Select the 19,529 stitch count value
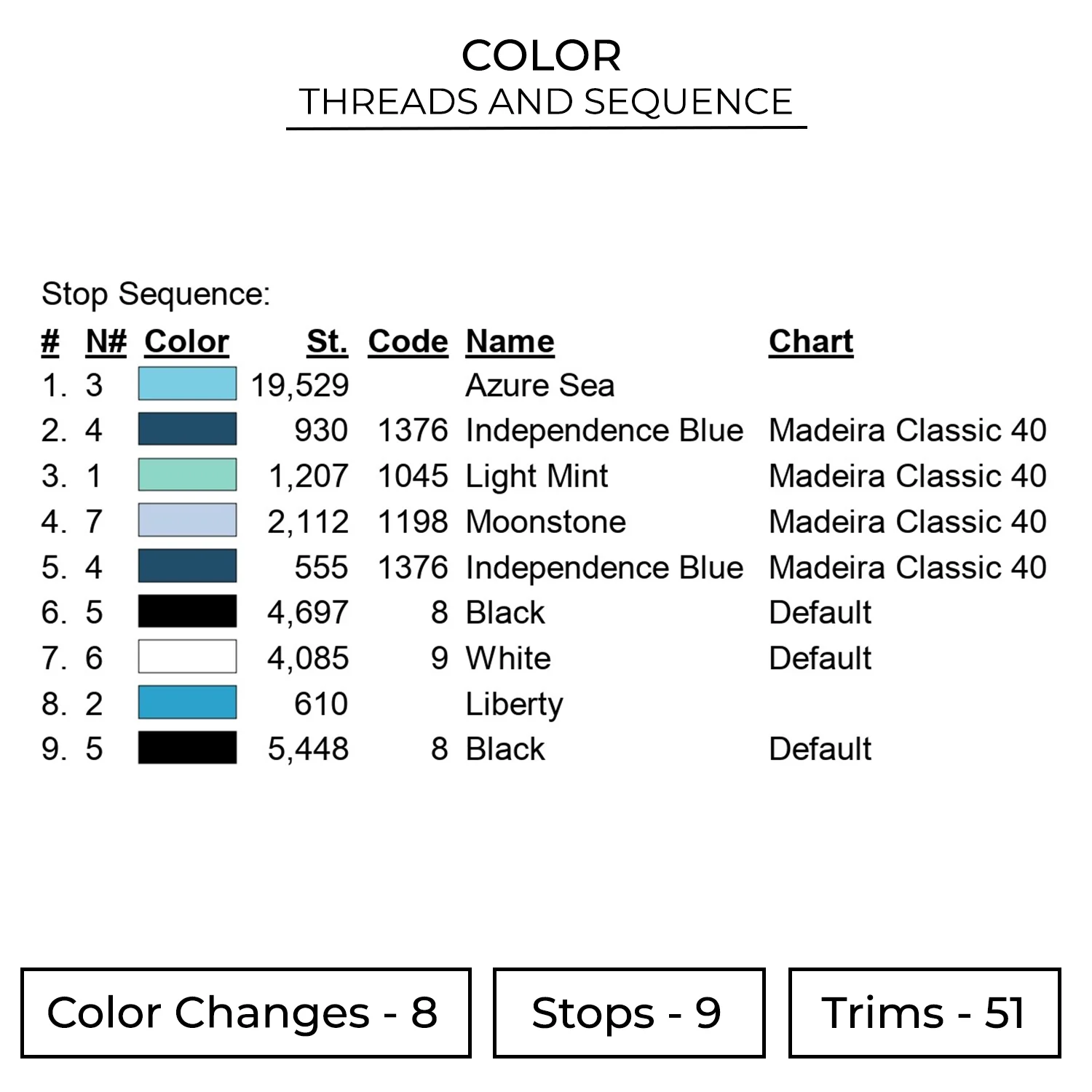1092x1092 pixels. coord(300,385)
